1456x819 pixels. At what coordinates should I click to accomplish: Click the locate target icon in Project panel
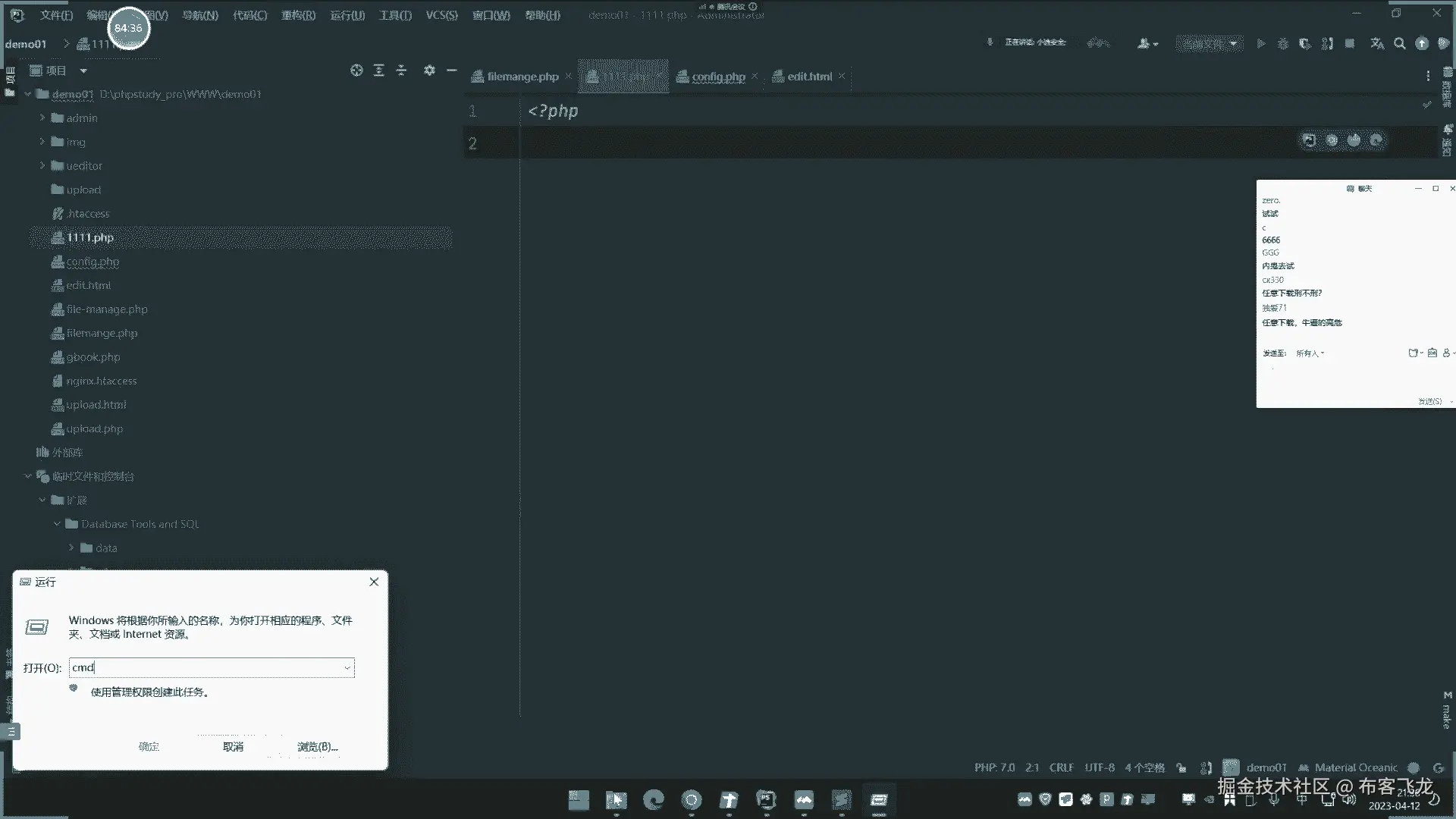pos(356,71)
